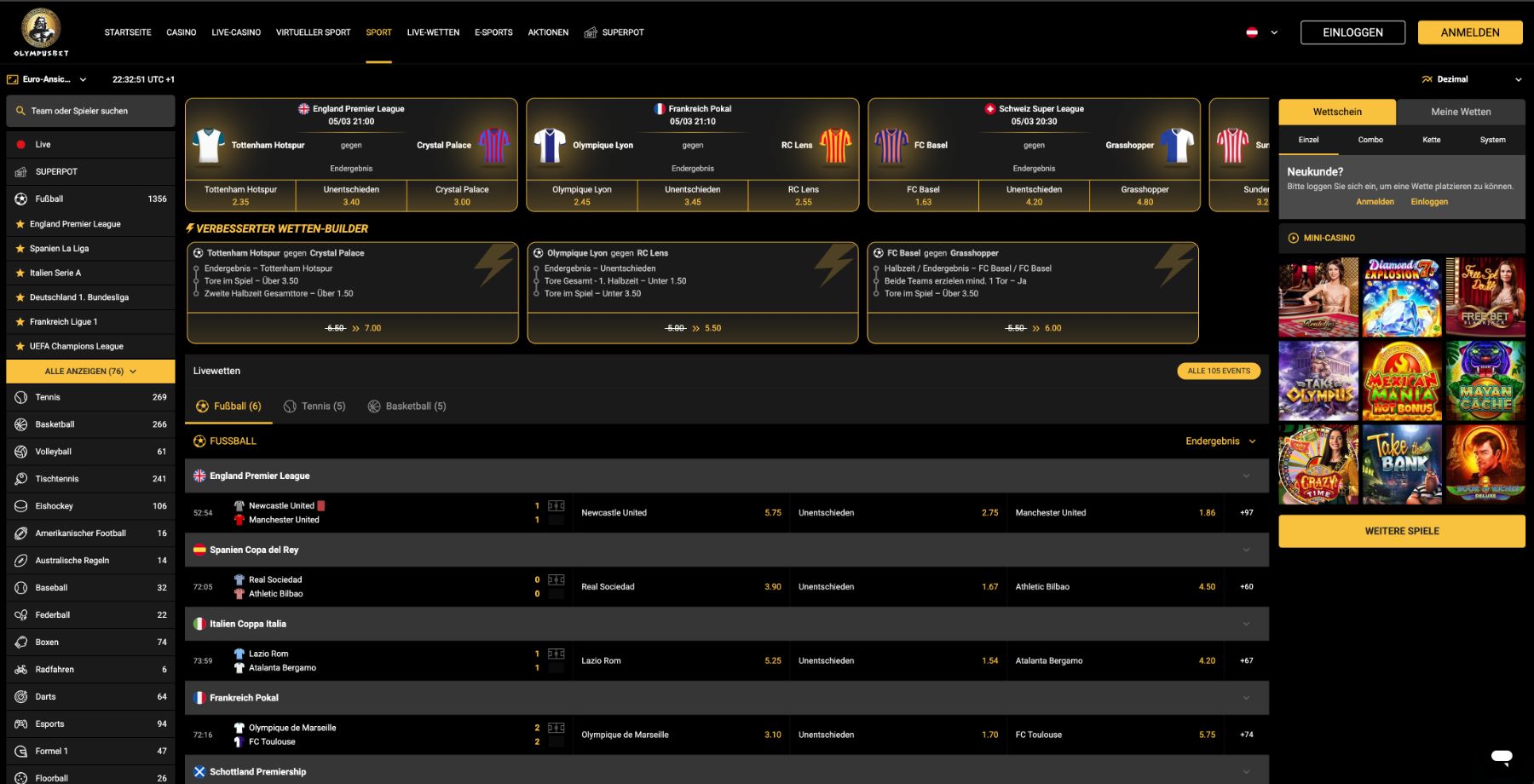Image resolution: width=1534 pixels, height=784 pixels.
Task: Click the Austrian flag language icon
Action: [x=1252, y=32]
